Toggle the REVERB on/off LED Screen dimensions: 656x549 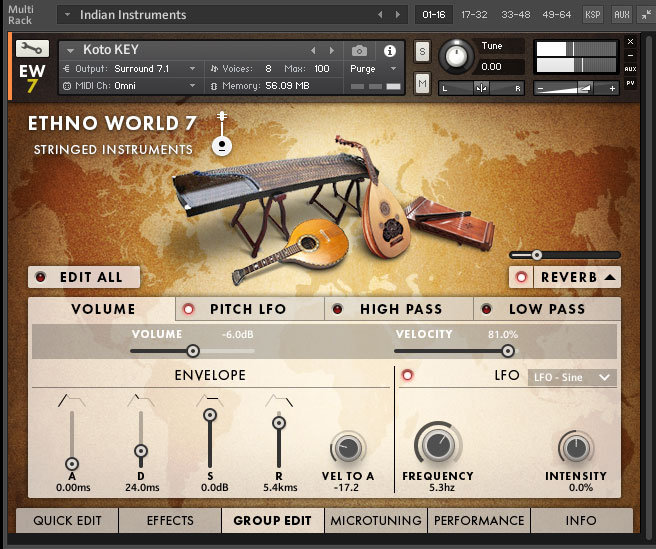coord(521,277)
